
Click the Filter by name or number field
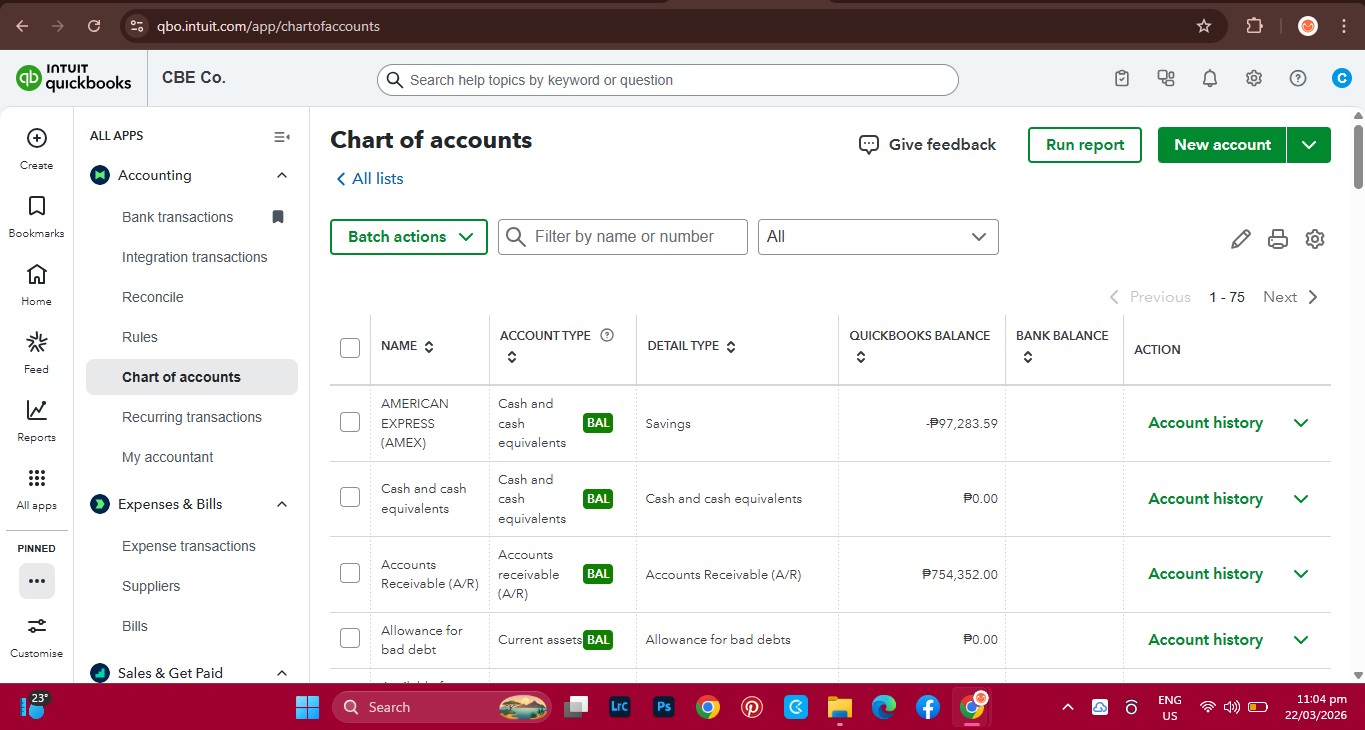(x=623, y=237)
